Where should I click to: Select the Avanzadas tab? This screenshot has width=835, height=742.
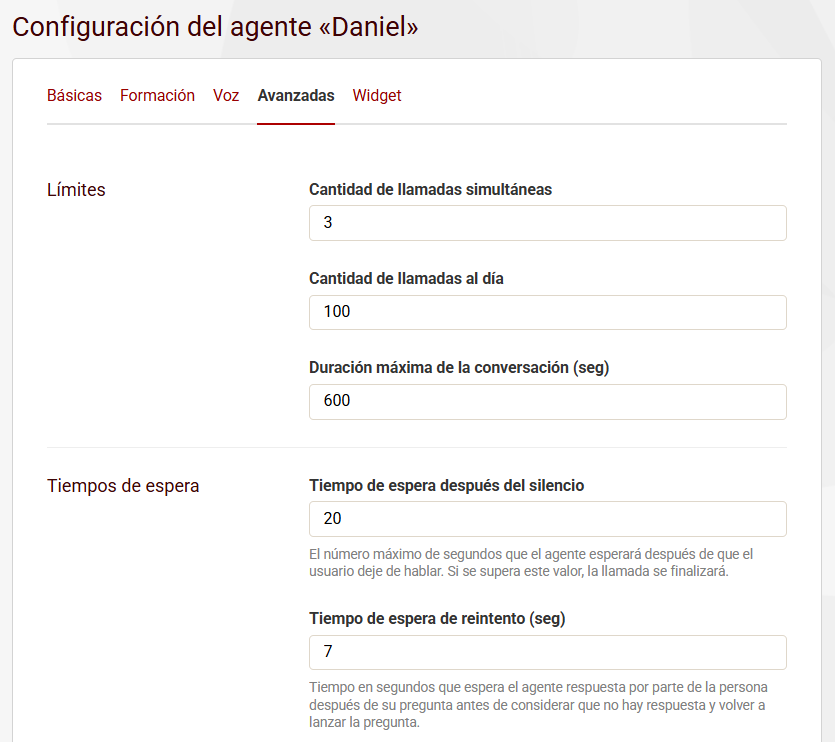[x=295, y=96]
